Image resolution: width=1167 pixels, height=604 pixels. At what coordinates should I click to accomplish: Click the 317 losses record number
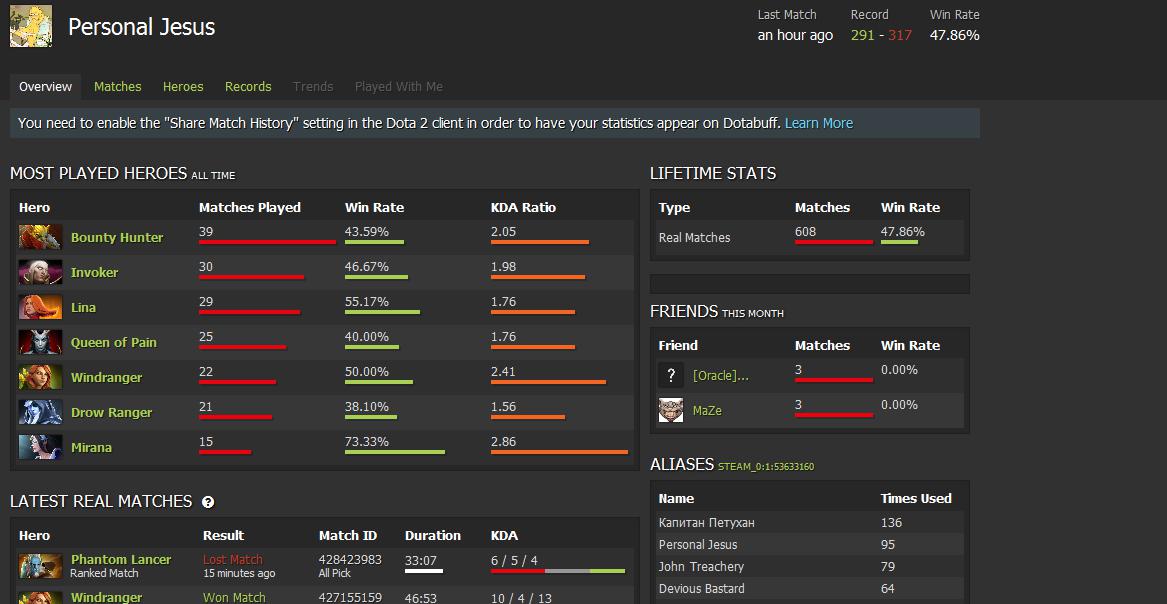tap(900, 35)
